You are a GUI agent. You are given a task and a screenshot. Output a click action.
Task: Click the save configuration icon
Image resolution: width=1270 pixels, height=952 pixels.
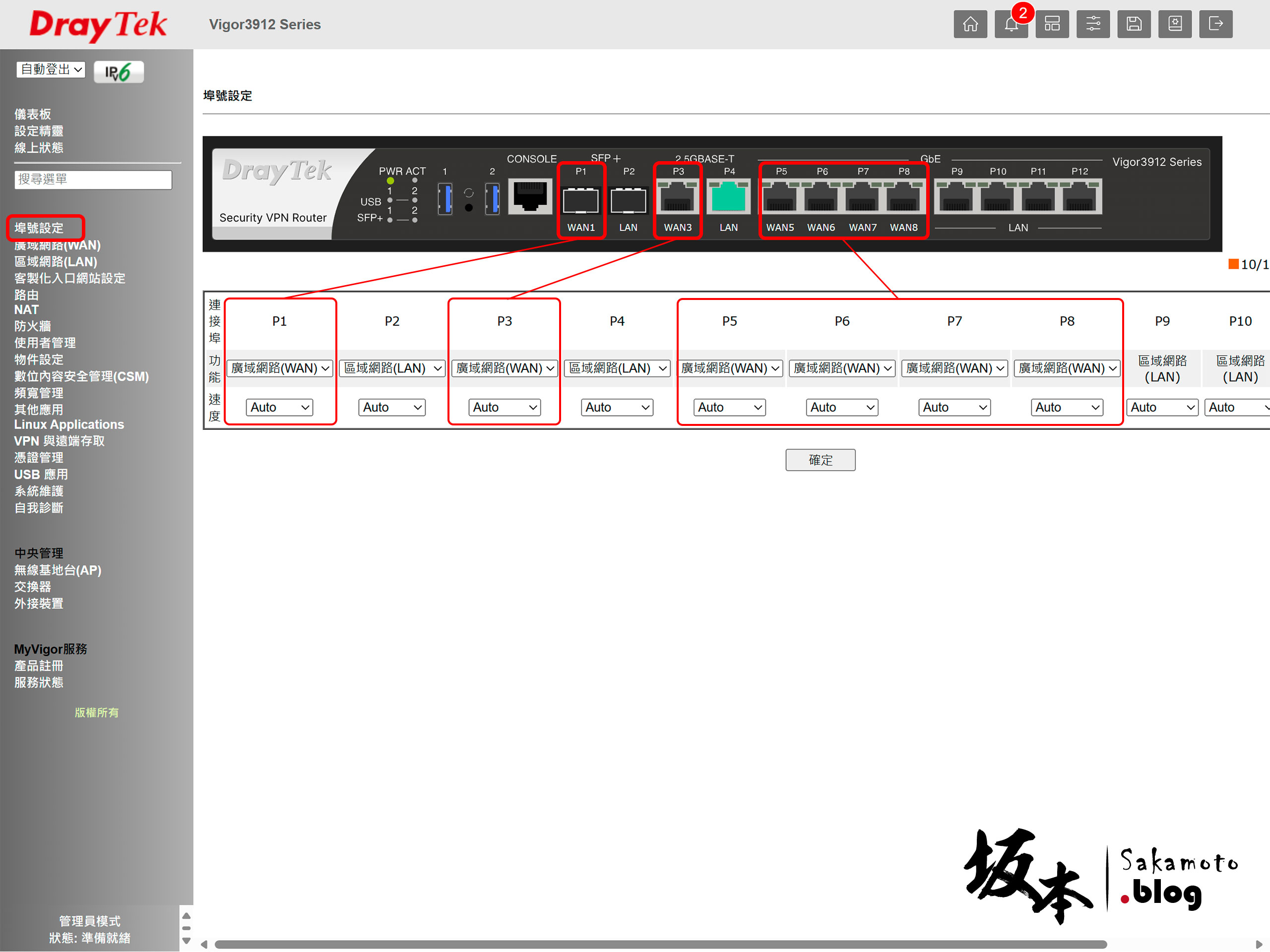click(1134, 24)
